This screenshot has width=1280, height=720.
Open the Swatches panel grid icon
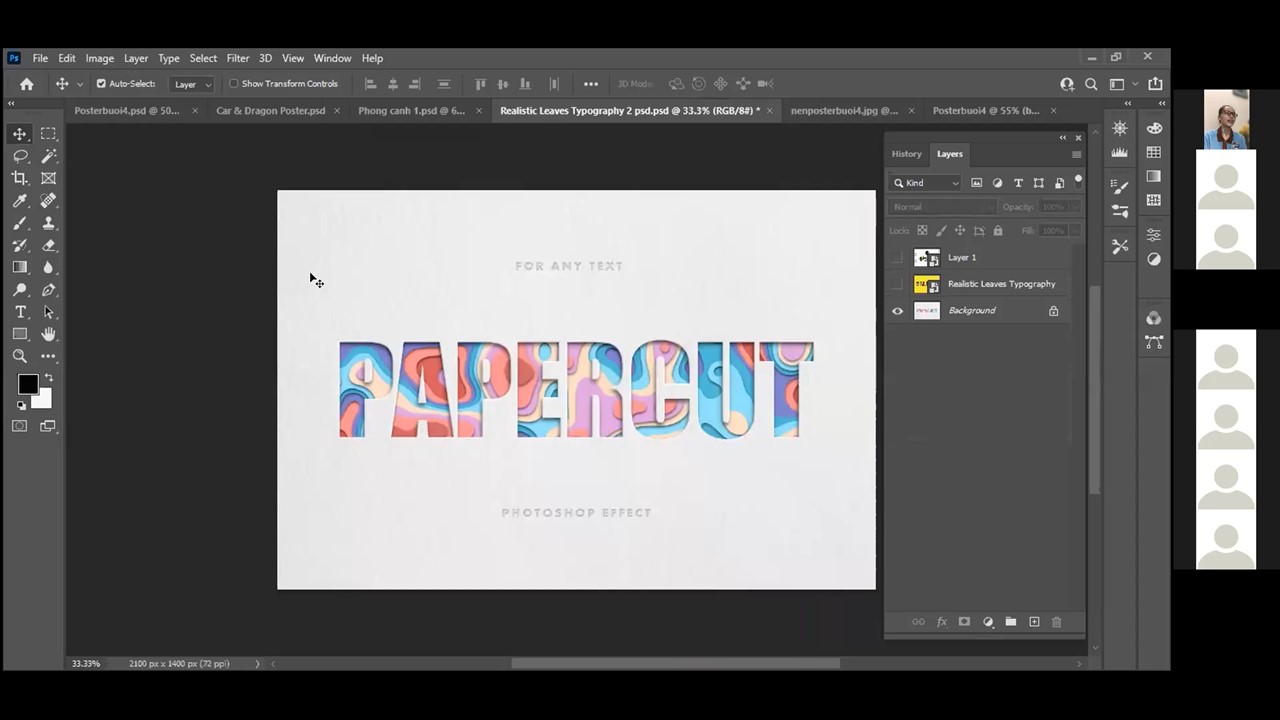coord(1154,152)
